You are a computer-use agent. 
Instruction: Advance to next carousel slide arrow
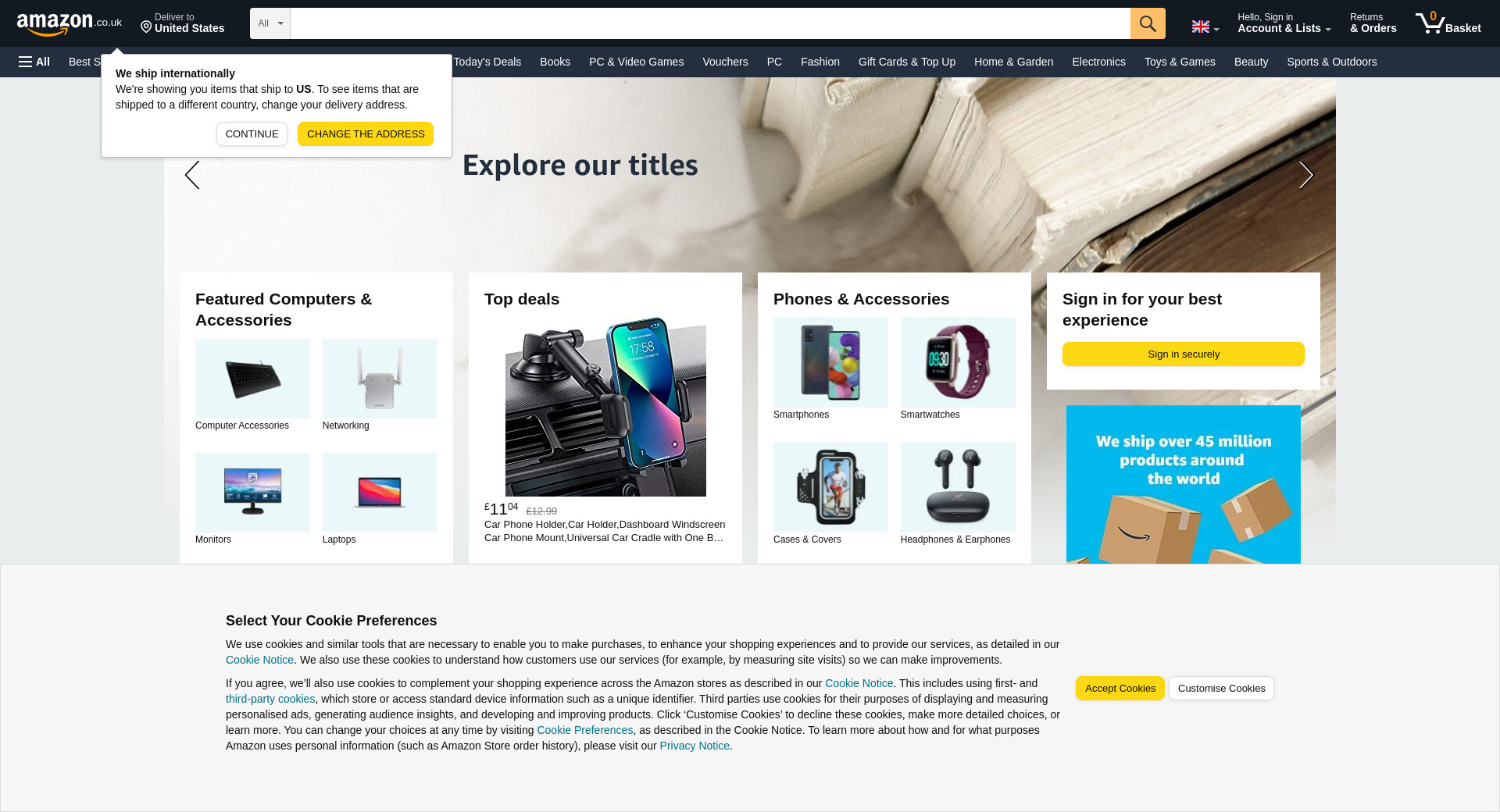[x=1305, y=175]
